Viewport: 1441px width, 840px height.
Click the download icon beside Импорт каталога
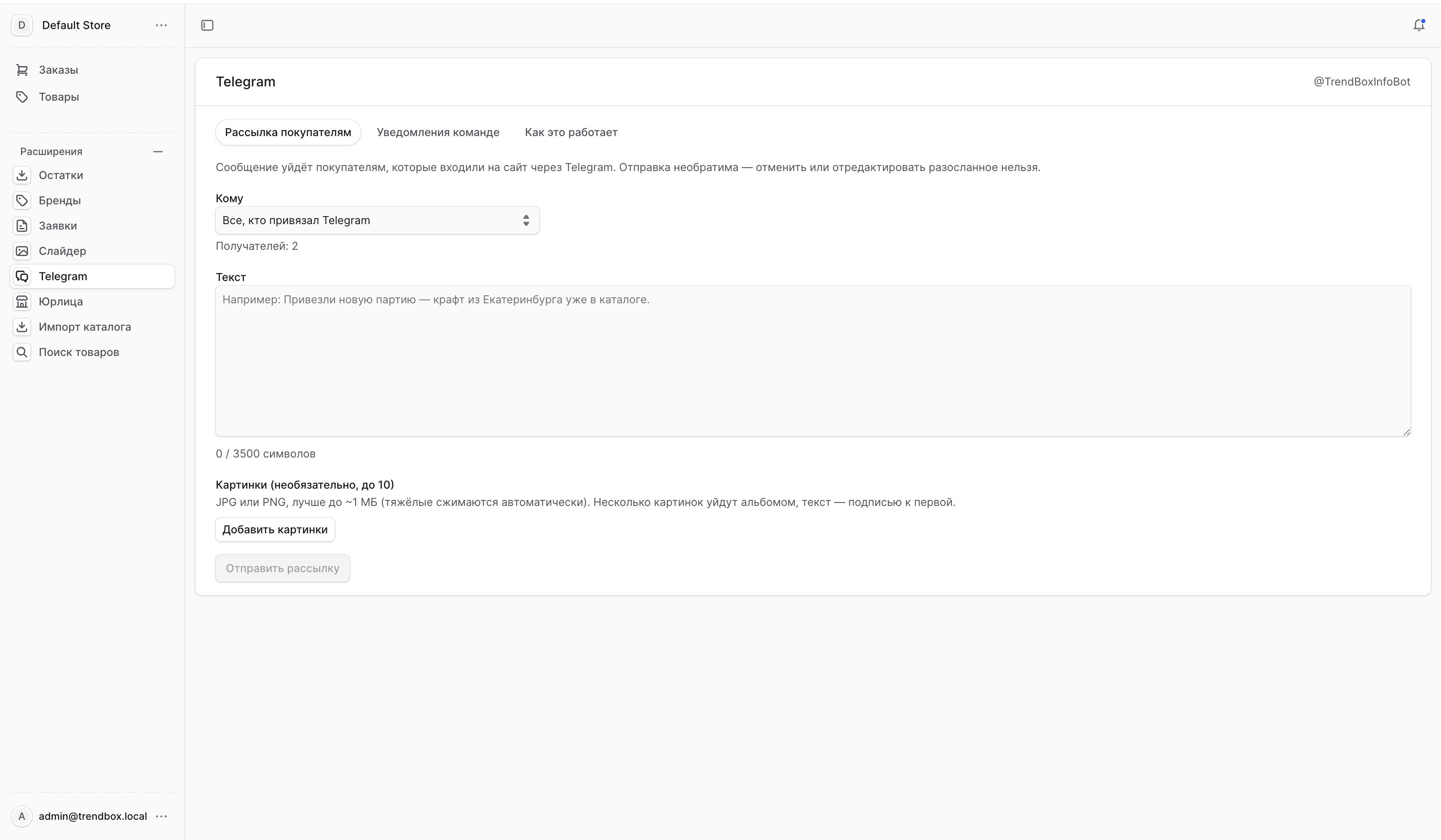click(22, 326)
